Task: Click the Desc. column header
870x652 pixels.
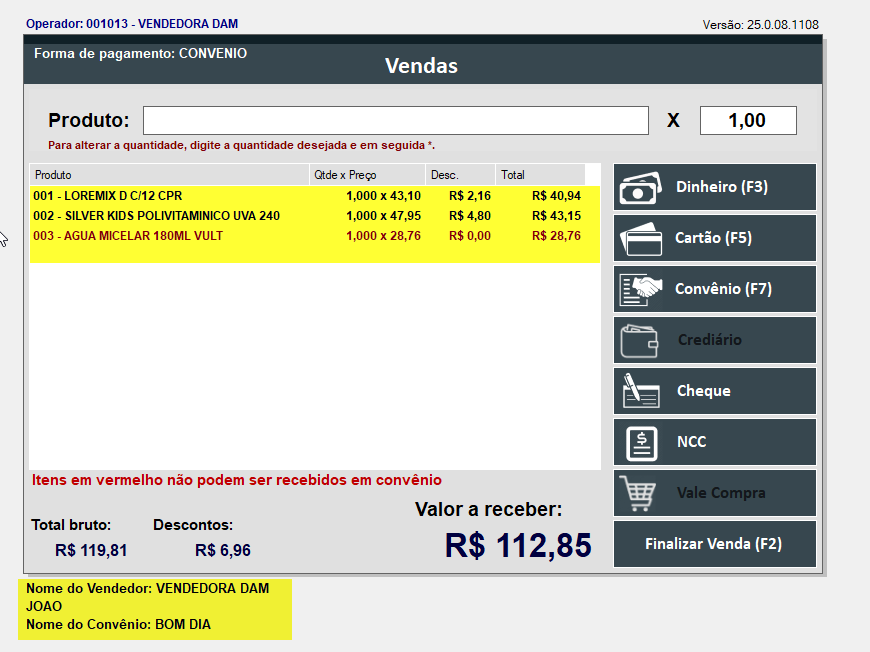Action: click(x=460, y=175)
